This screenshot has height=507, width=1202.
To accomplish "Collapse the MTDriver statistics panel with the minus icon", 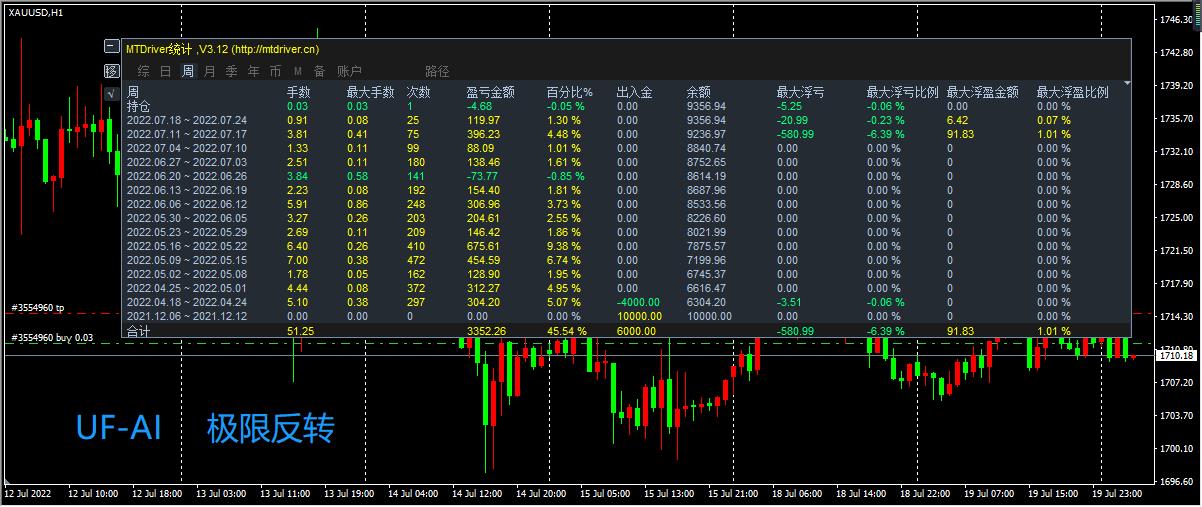I will [x=112, y=47].
